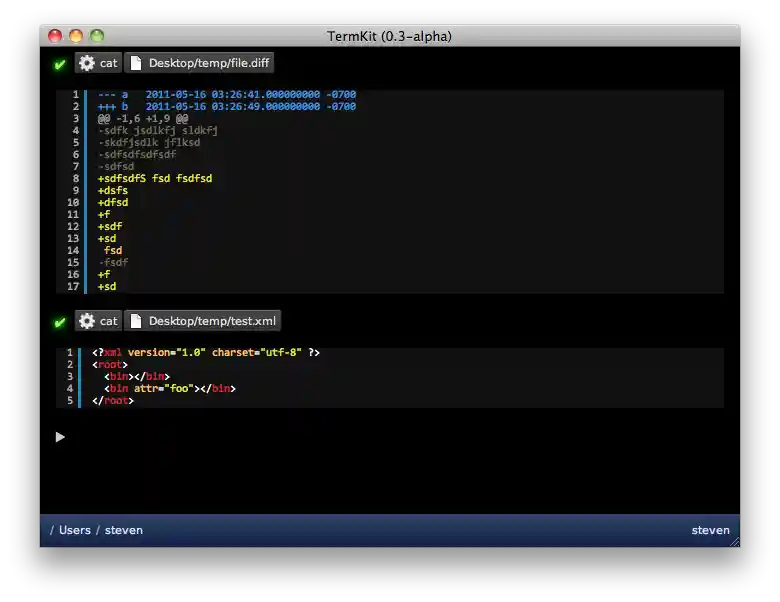Click the cat label in the first command

[x=108, y=63]
